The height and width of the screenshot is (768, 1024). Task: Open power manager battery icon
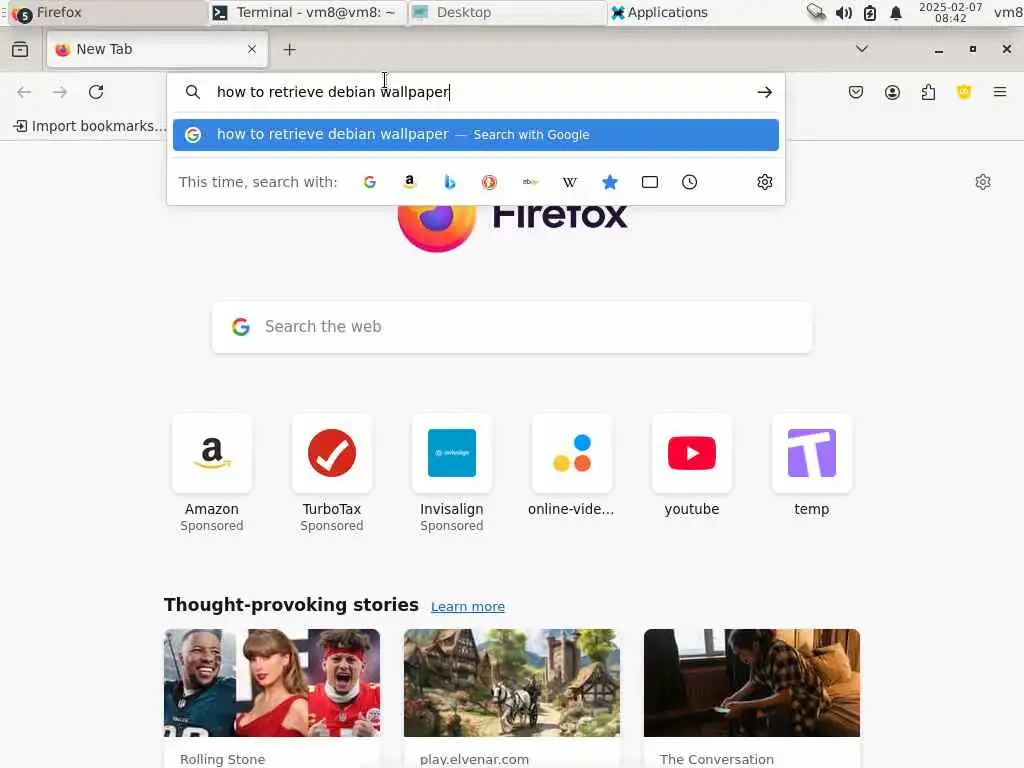pyautogui.click(x=870, y=13)
